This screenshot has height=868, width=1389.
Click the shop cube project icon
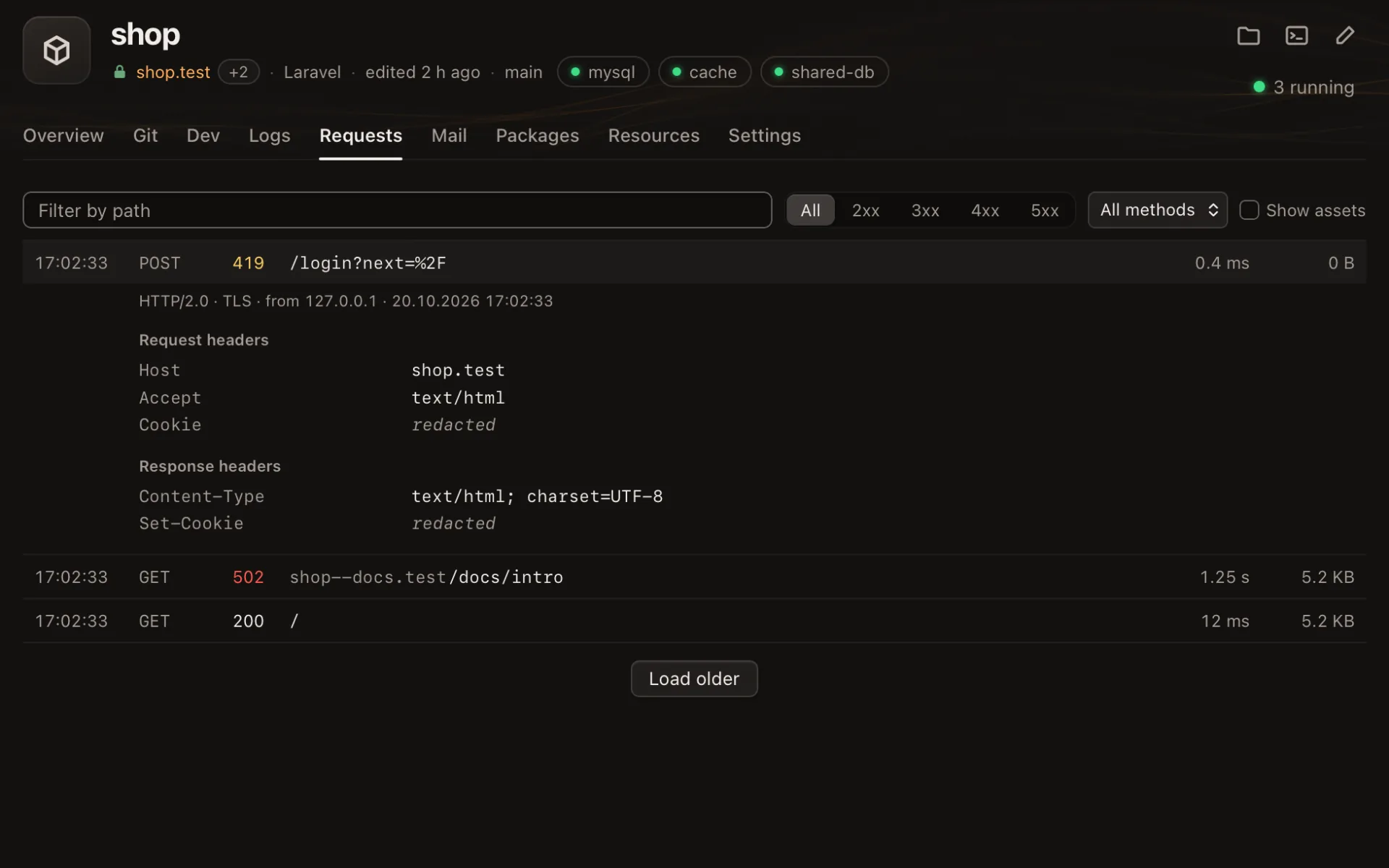pyautogui.click(x=56, y=51)
